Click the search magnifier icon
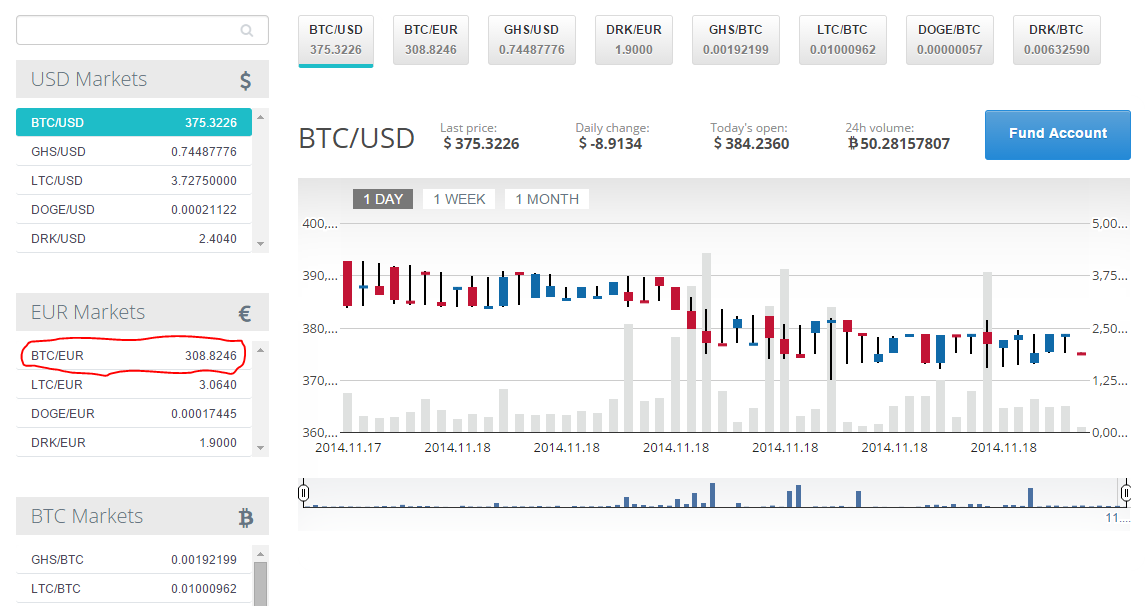 pos(247,31)
